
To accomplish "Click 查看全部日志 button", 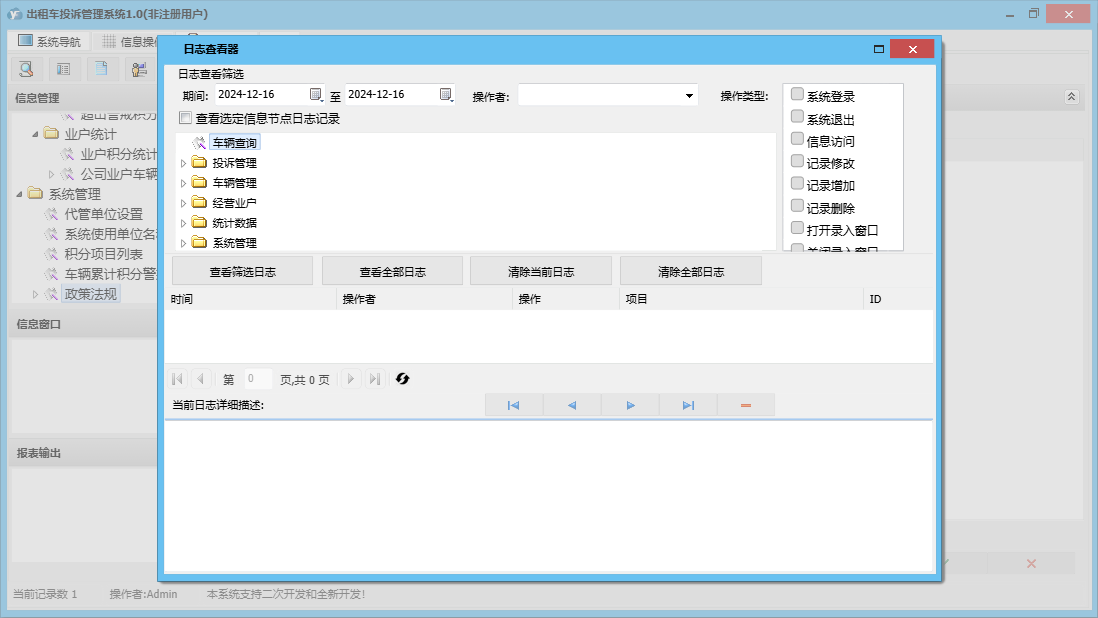I will point(392,272).
